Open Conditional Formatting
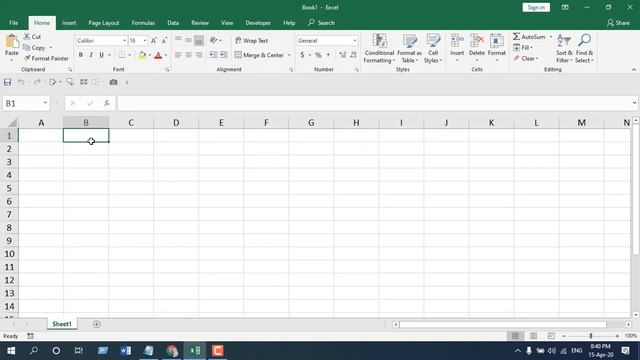Image resolution: width=640 pixels, height=360 pixels. click(x=379, y=48)
